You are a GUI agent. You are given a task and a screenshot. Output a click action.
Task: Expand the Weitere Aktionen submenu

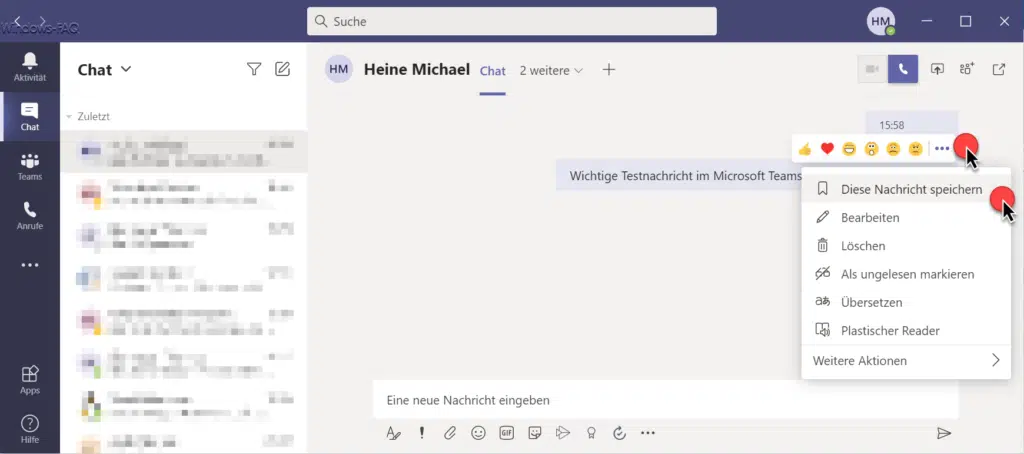point(906,360)
